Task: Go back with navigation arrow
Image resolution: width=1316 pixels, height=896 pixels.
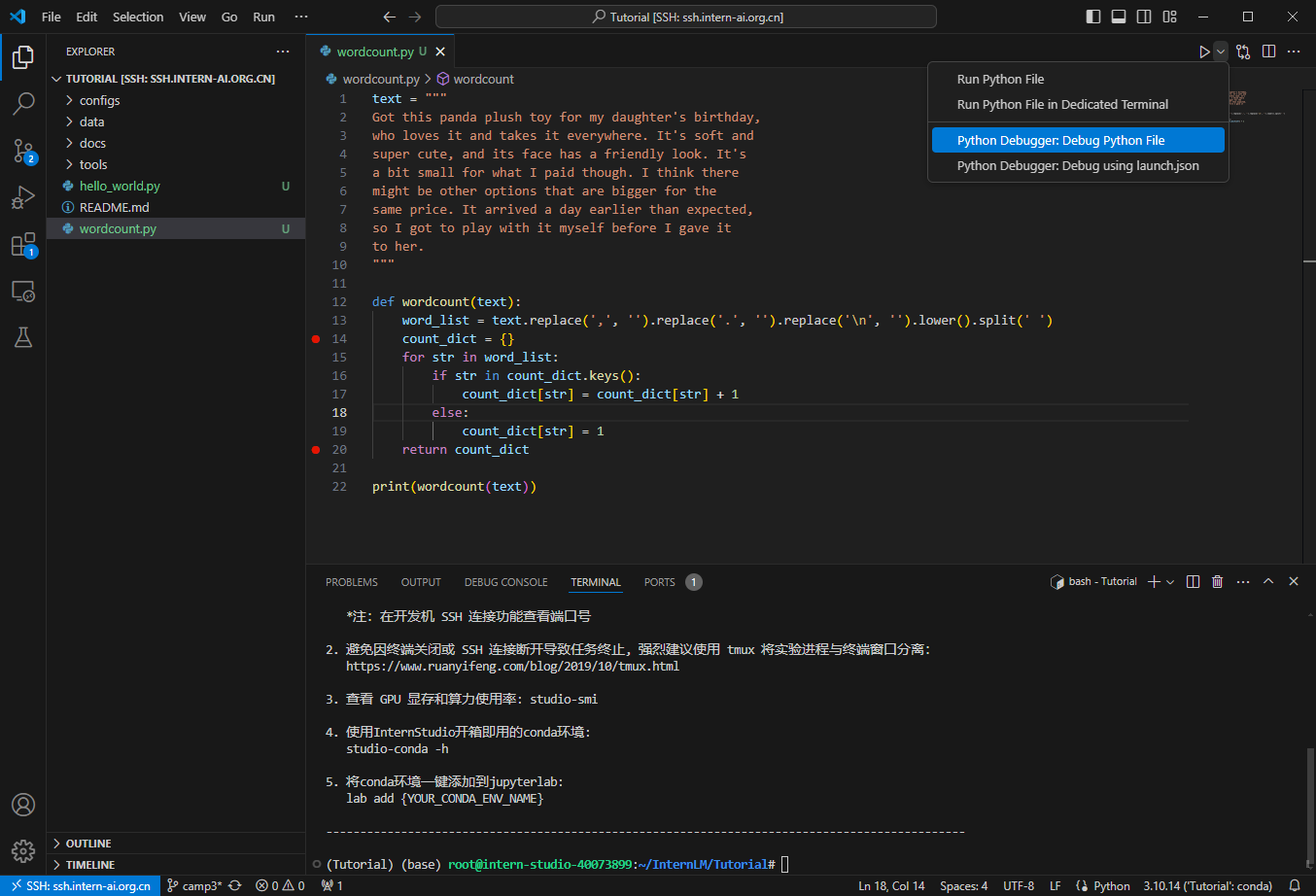Action: tap(390, 17)
